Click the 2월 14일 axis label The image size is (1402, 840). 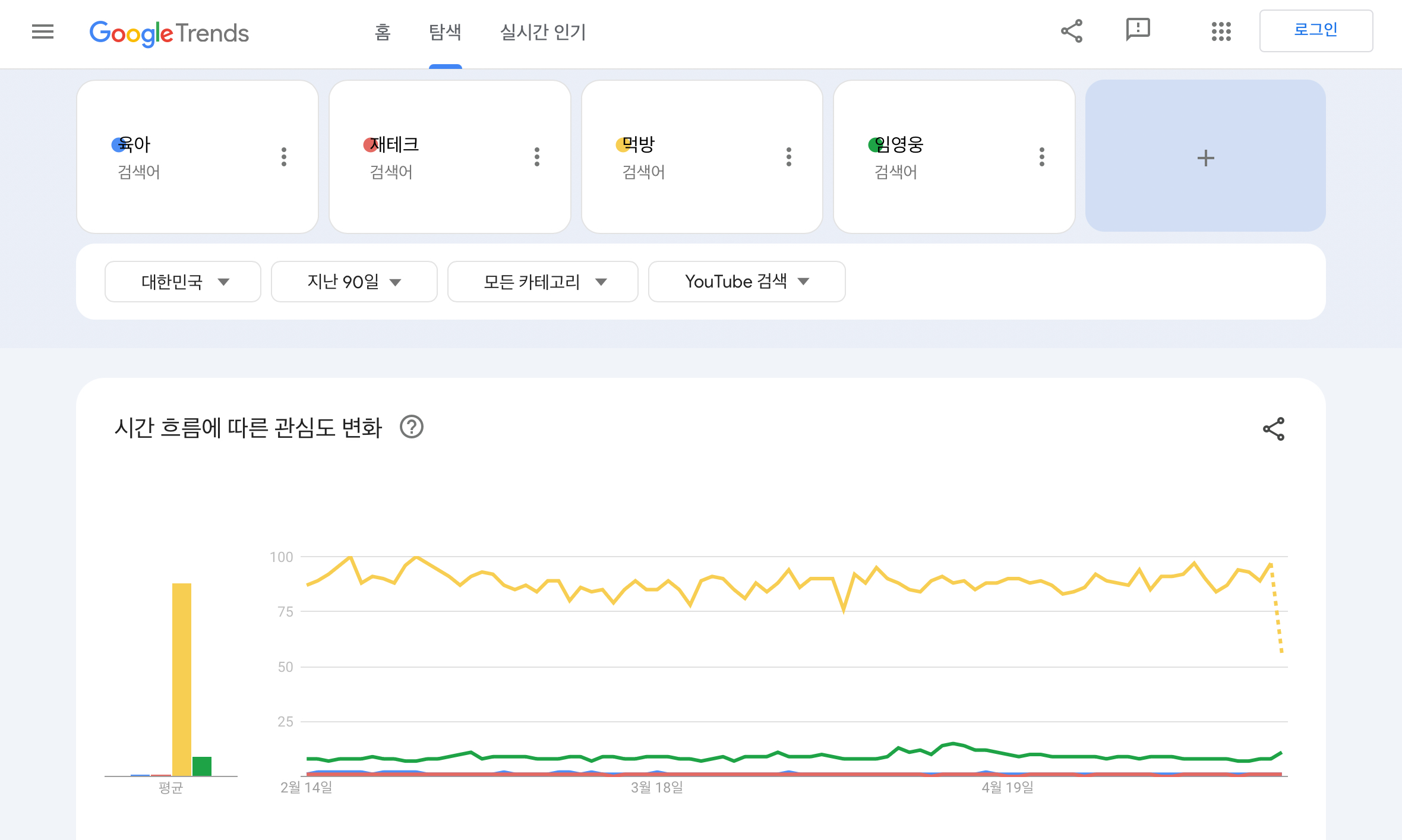pyautogui.click(x=307, y=788)
